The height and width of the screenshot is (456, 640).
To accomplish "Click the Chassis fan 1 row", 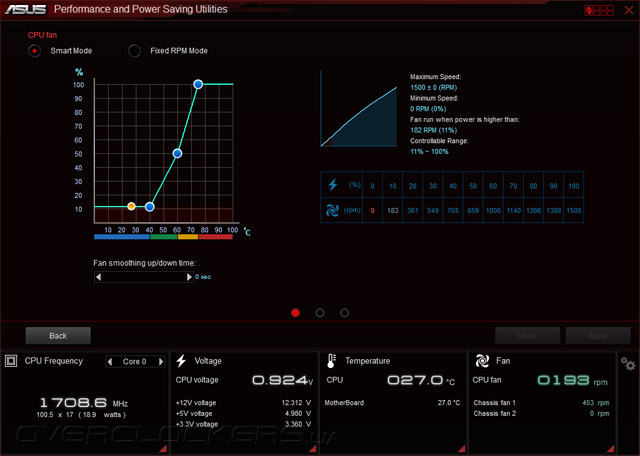I will point(541,403).
